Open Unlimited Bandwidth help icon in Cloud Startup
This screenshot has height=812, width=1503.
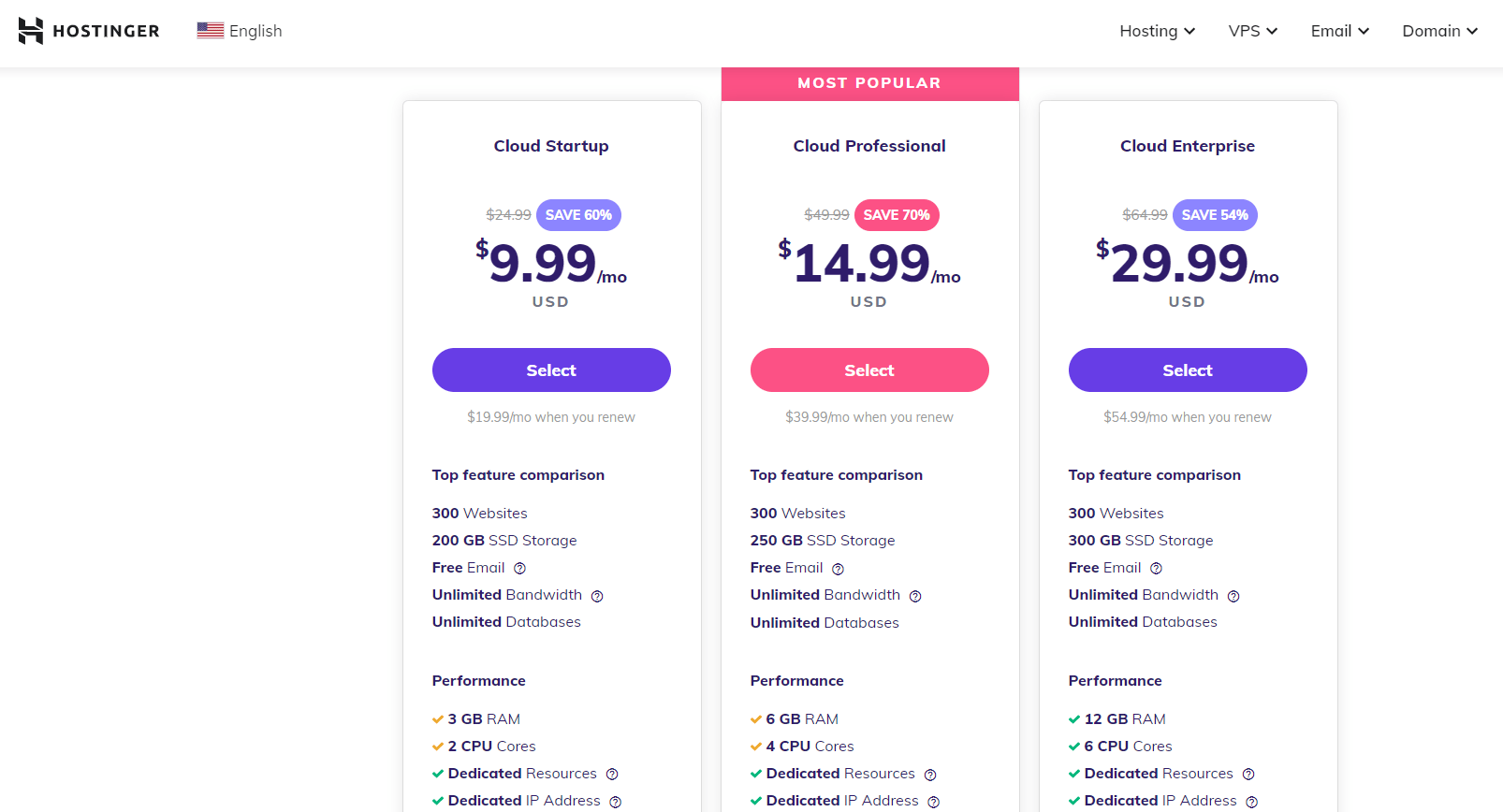click(597, 596)
